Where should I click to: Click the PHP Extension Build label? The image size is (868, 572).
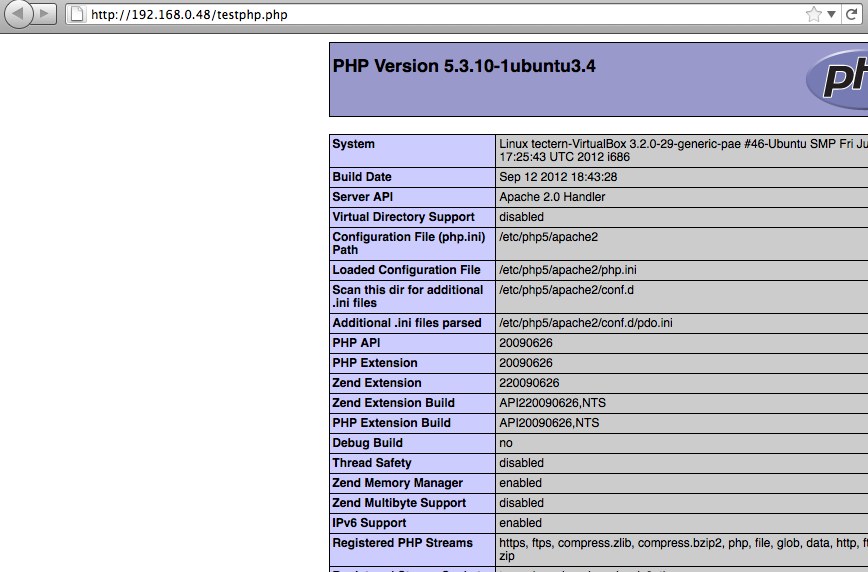[391, 423]
